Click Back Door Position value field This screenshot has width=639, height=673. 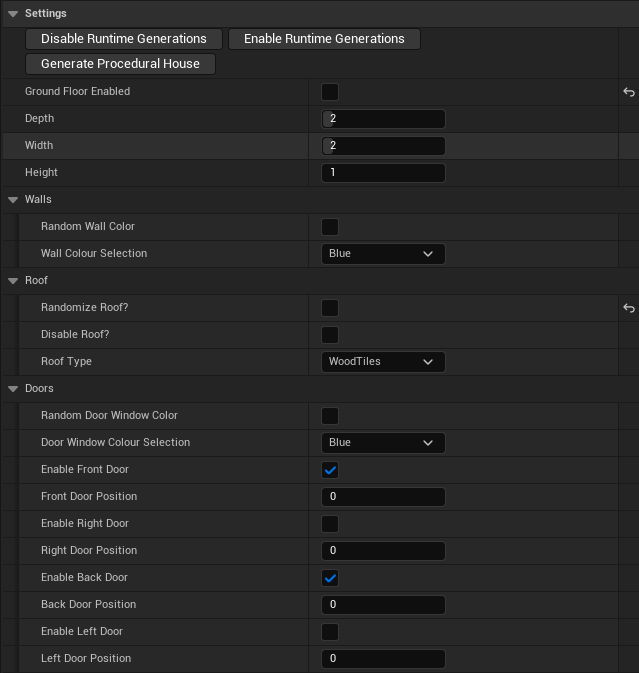[x=383, y=605]
